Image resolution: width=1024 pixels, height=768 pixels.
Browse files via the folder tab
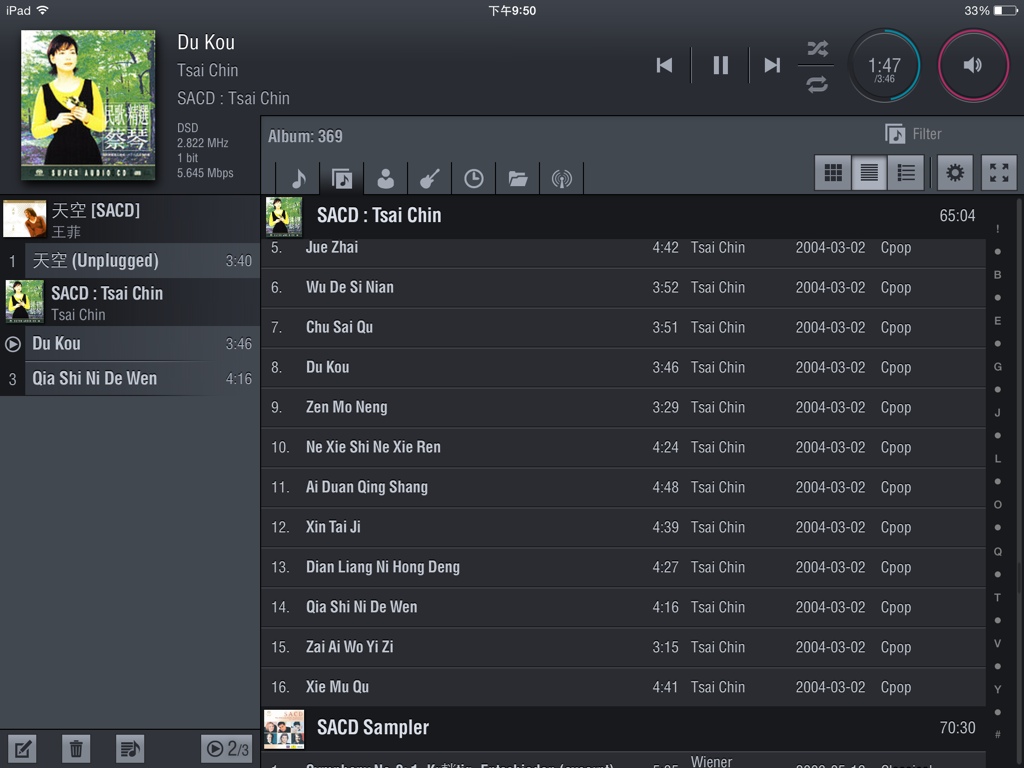click(517, 178)
